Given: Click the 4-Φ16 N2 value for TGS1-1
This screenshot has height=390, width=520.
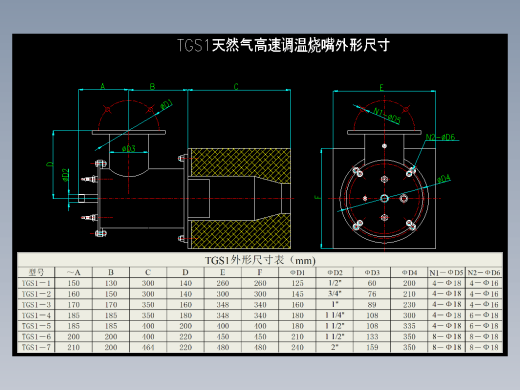Looking at the screenshot, I should 484,283.
